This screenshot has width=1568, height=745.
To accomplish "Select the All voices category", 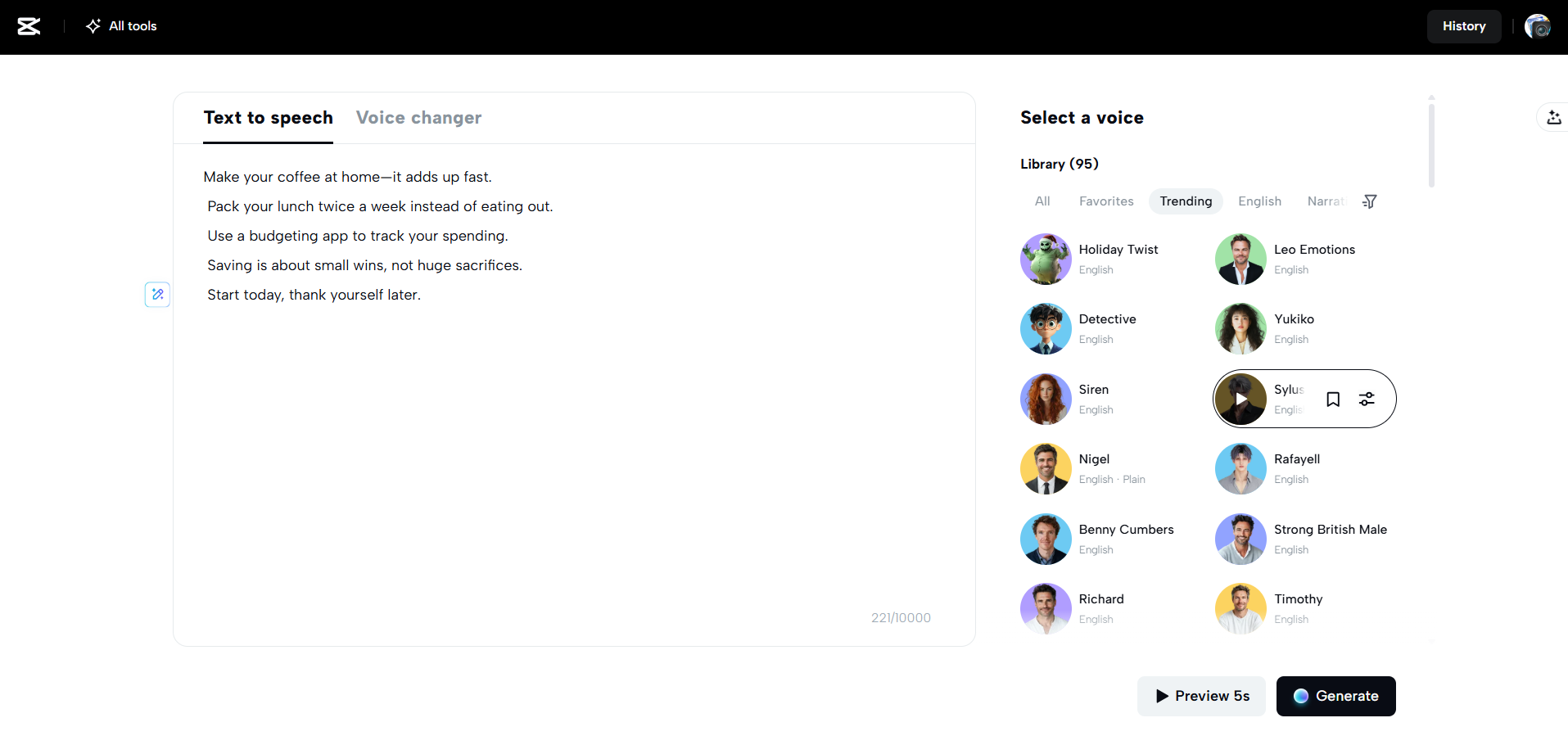I will coord(1042,201).
